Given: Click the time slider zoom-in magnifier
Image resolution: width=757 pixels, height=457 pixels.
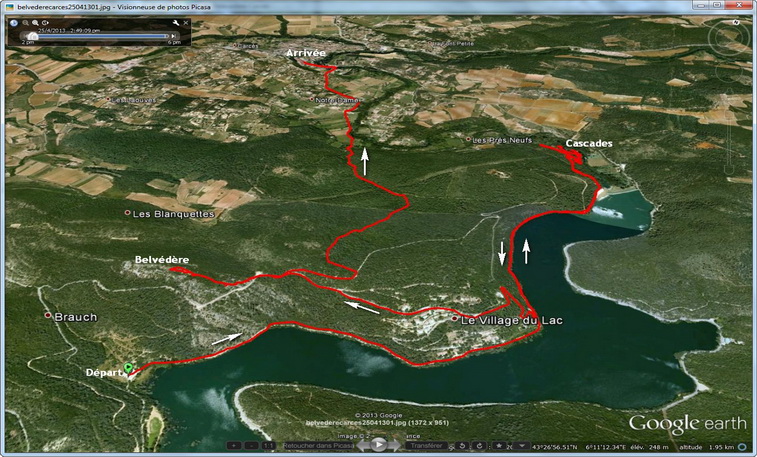Looking at the screenshot, I should pyautogui.click(x=36, y=21).
